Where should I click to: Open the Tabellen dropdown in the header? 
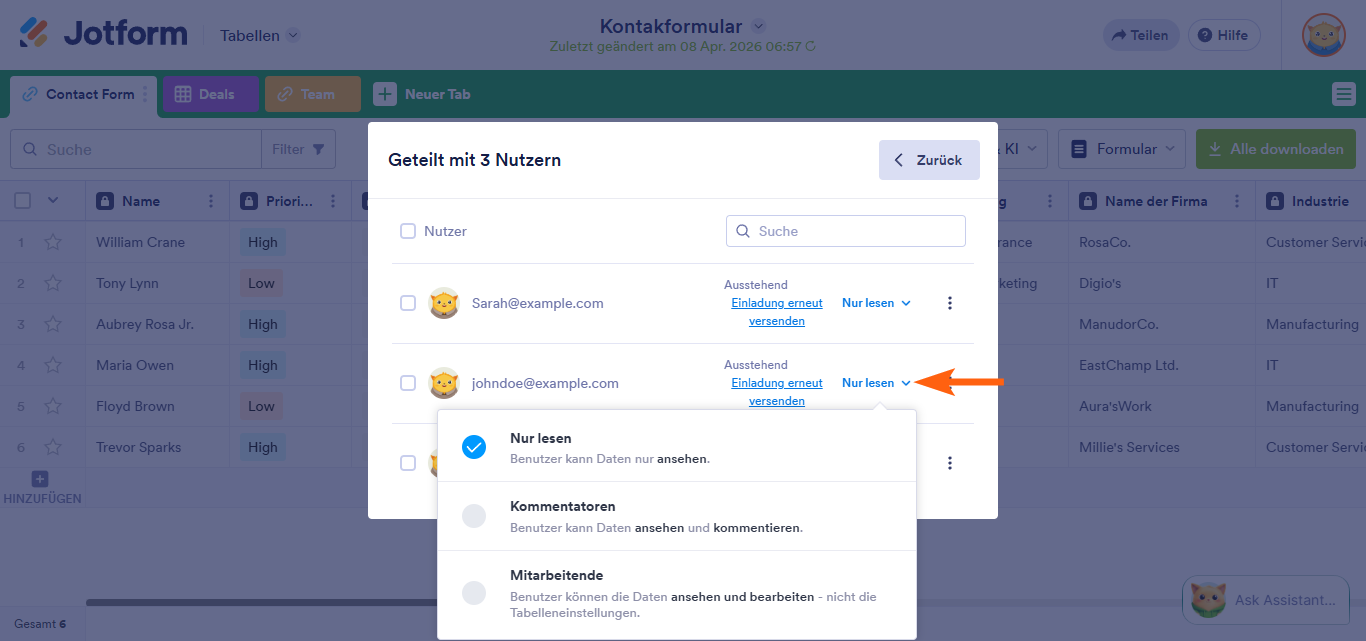click(x=258, y=34)
